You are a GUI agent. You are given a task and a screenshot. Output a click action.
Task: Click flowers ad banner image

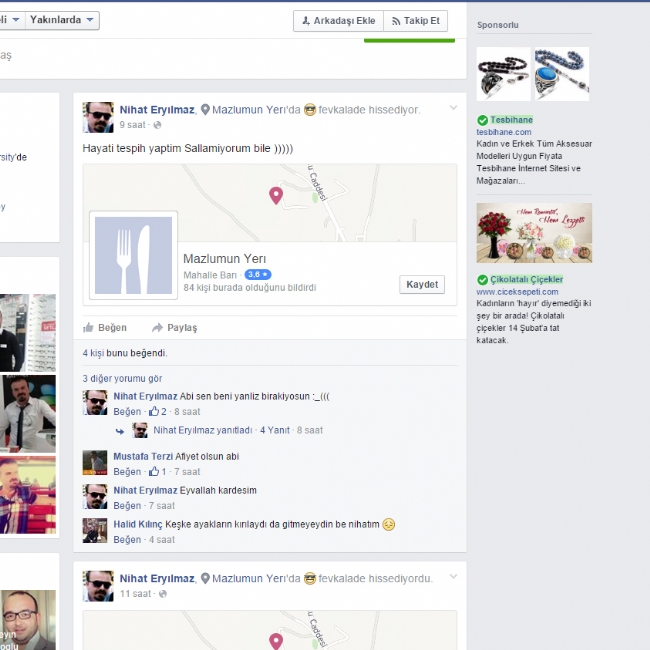[x=534, y=233]
